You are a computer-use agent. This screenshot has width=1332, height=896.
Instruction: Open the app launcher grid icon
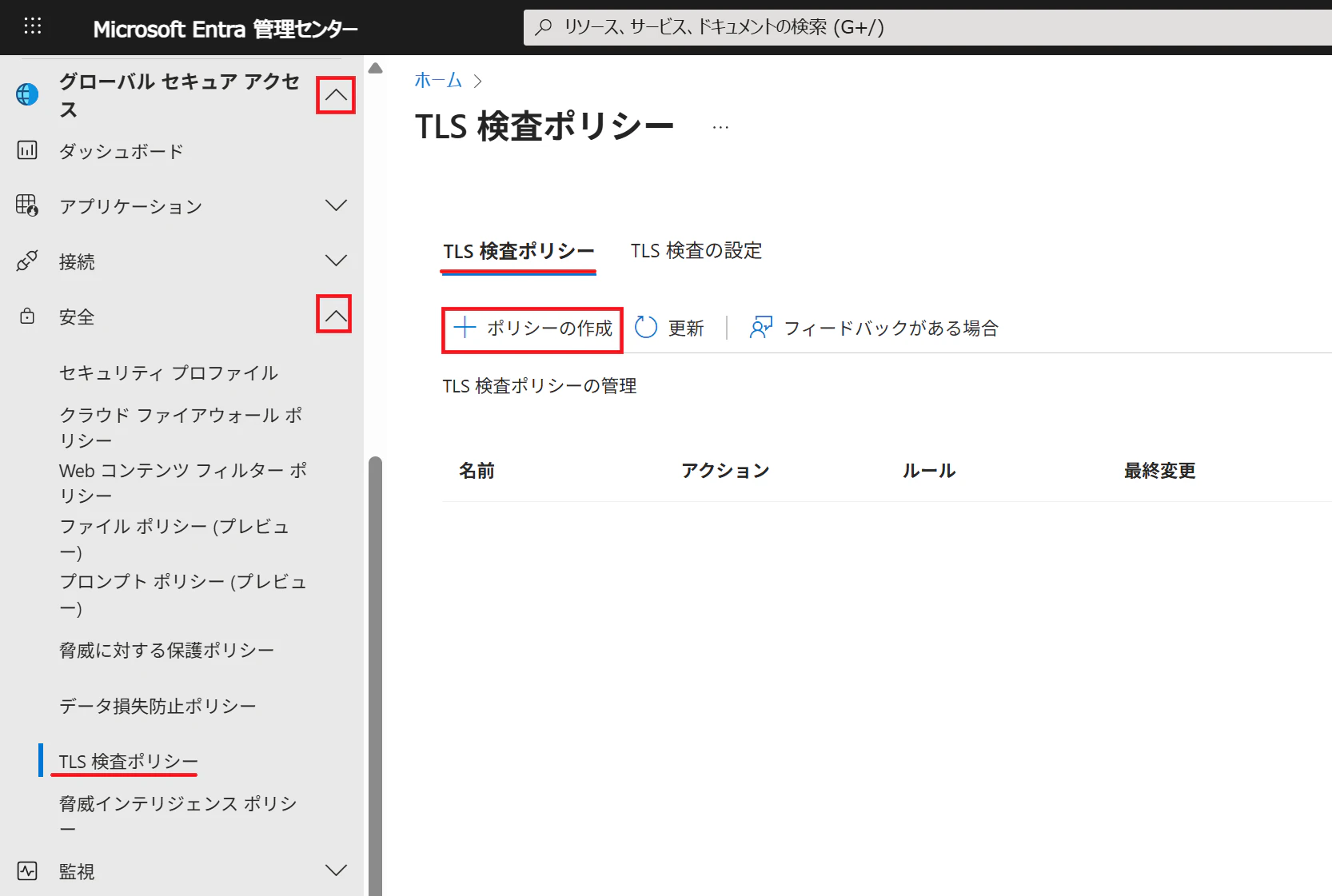coord(33,26)
